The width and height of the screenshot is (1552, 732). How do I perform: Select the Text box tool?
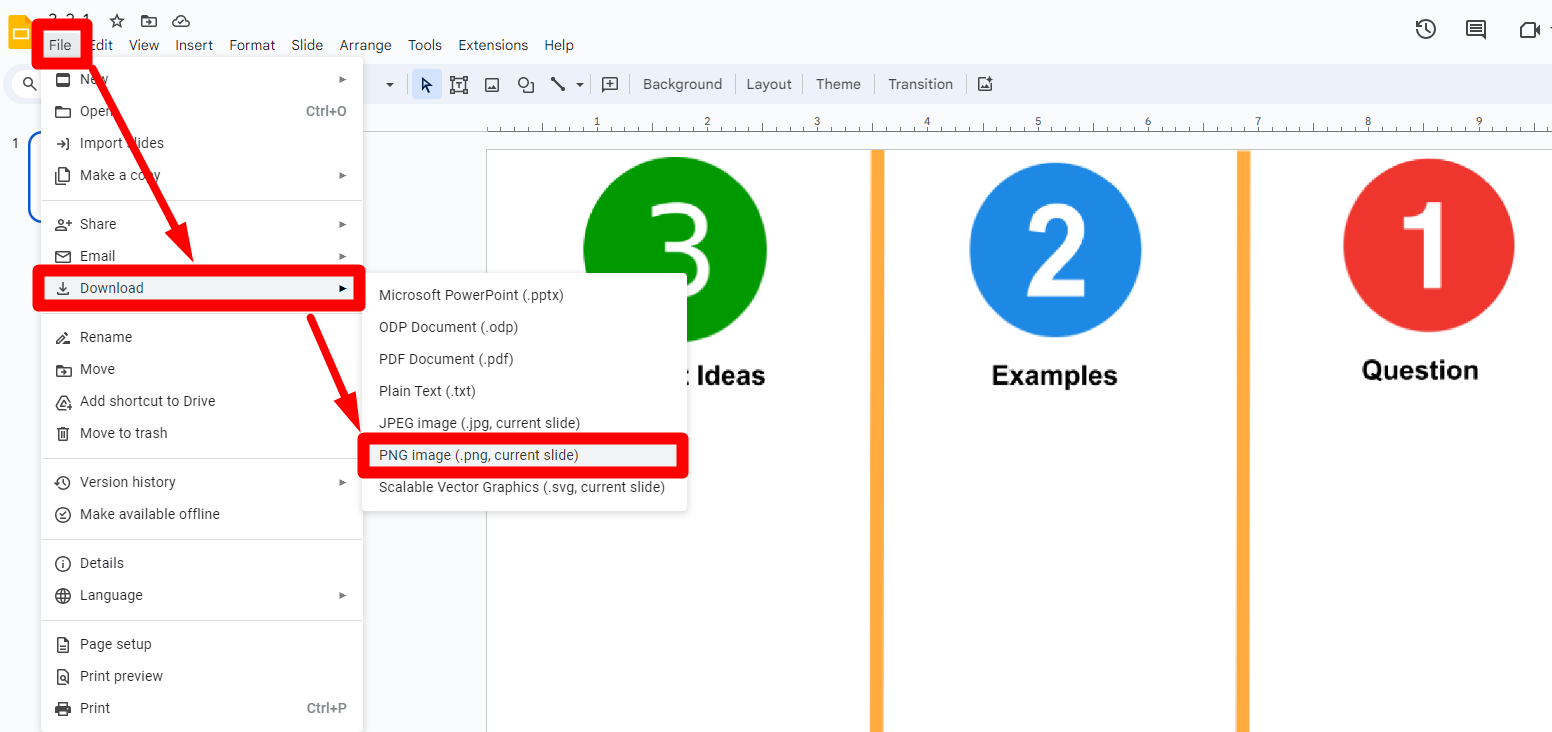pyautogui.click(x=459, y=84)
